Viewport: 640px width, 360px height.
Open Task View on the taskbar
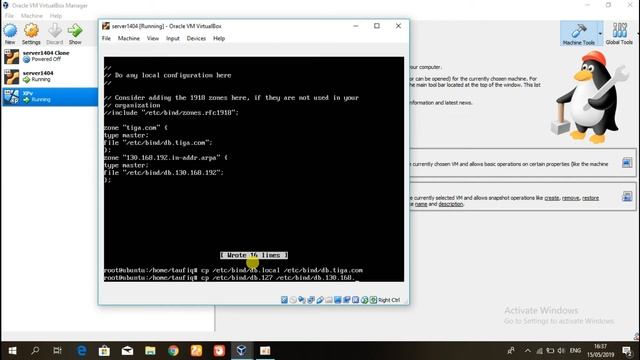58,350
